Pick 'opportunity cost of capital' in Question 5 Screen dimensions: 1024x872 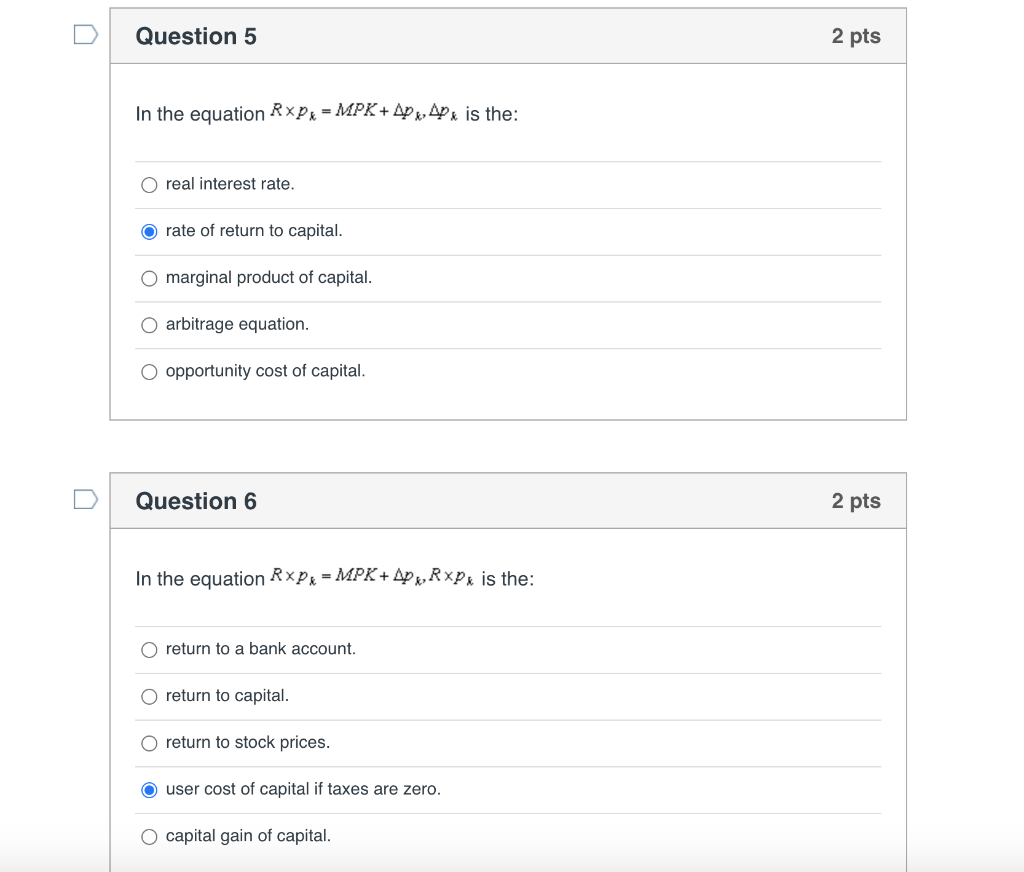[x=148, y=371]
